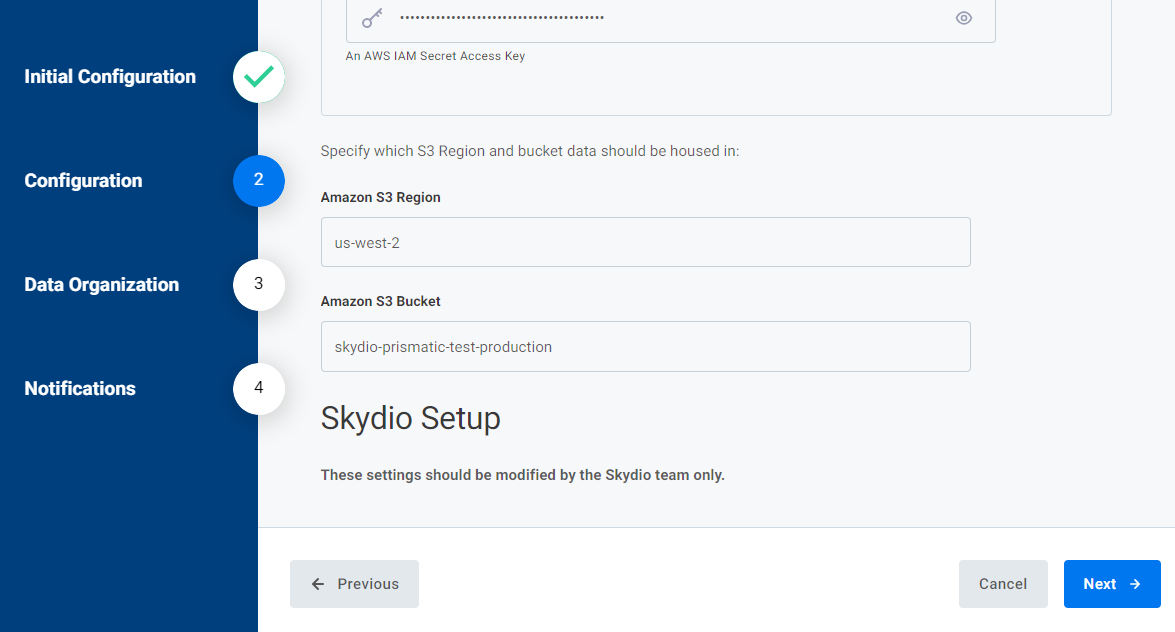Select the 'Amazon S3 Bucket' label
1175x632 pixels.
[381, 301]
